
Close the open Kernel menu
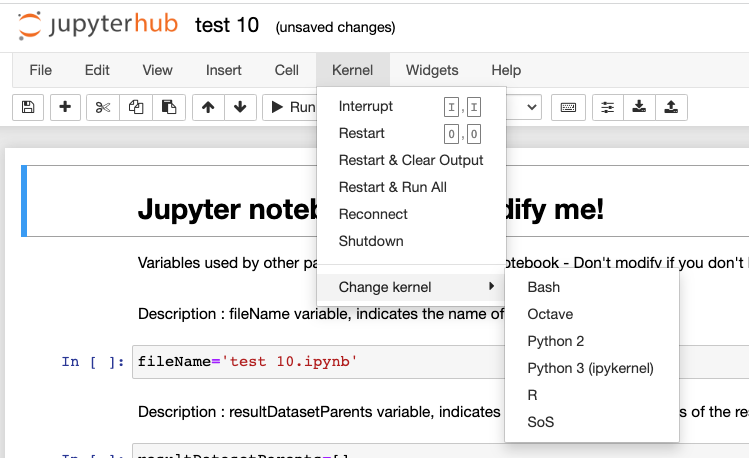[353, 70]
